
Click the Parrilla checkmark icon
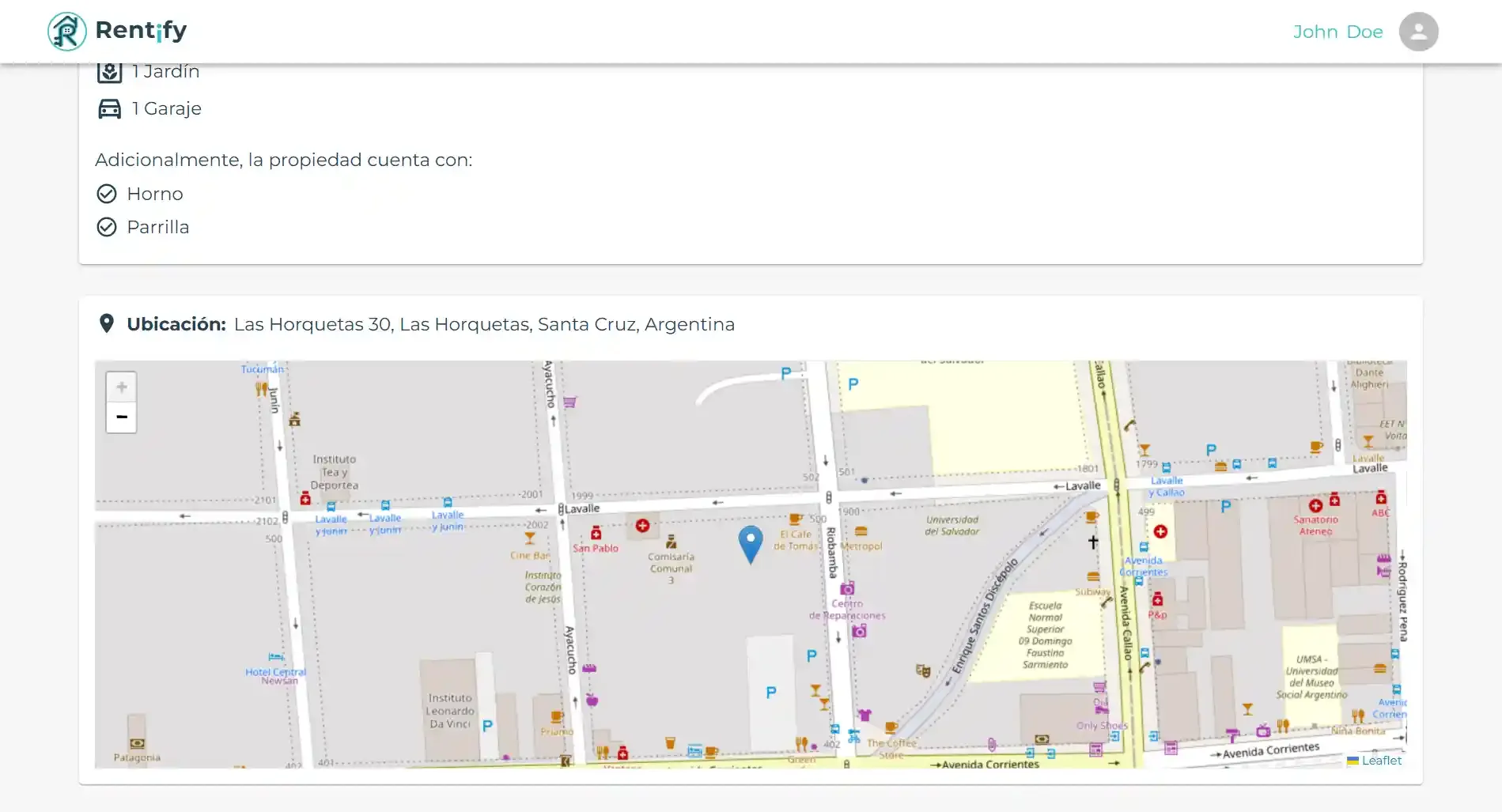click(106, 227)
